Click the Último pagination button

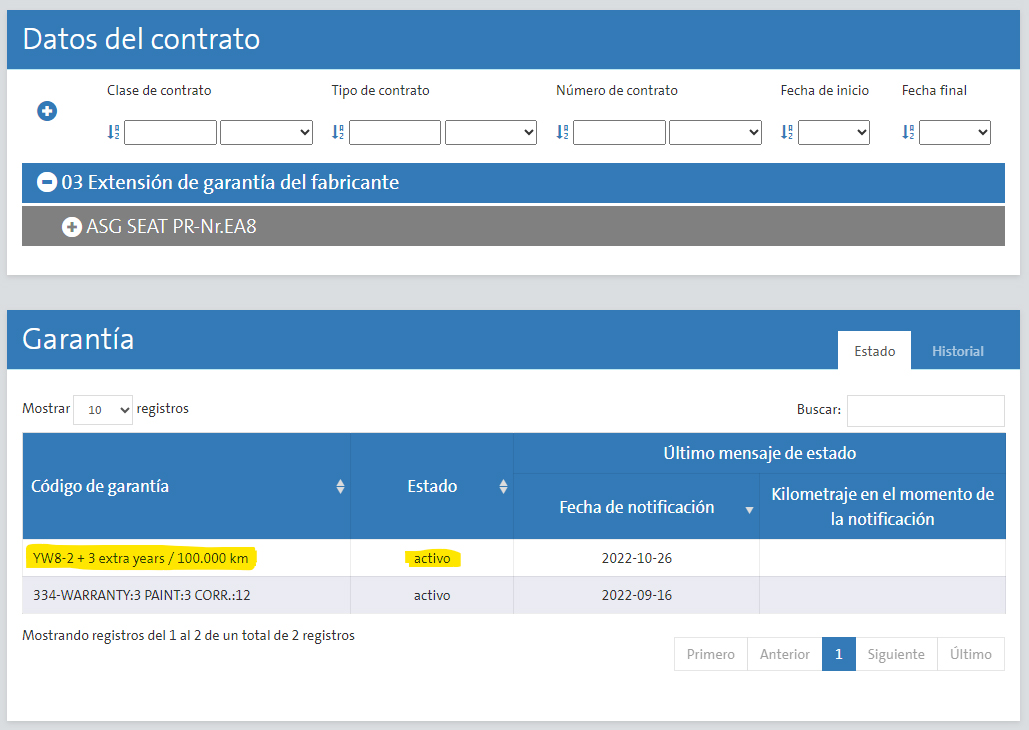[x=970, y=654]
